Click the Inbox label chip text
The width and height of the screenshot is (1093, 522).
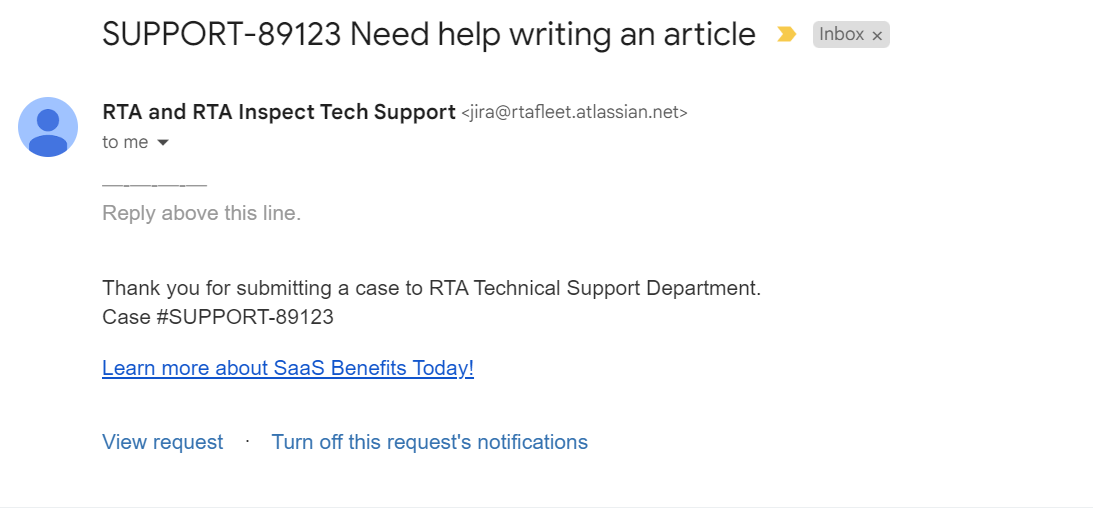pyautogui.click(x=841, y=35)
